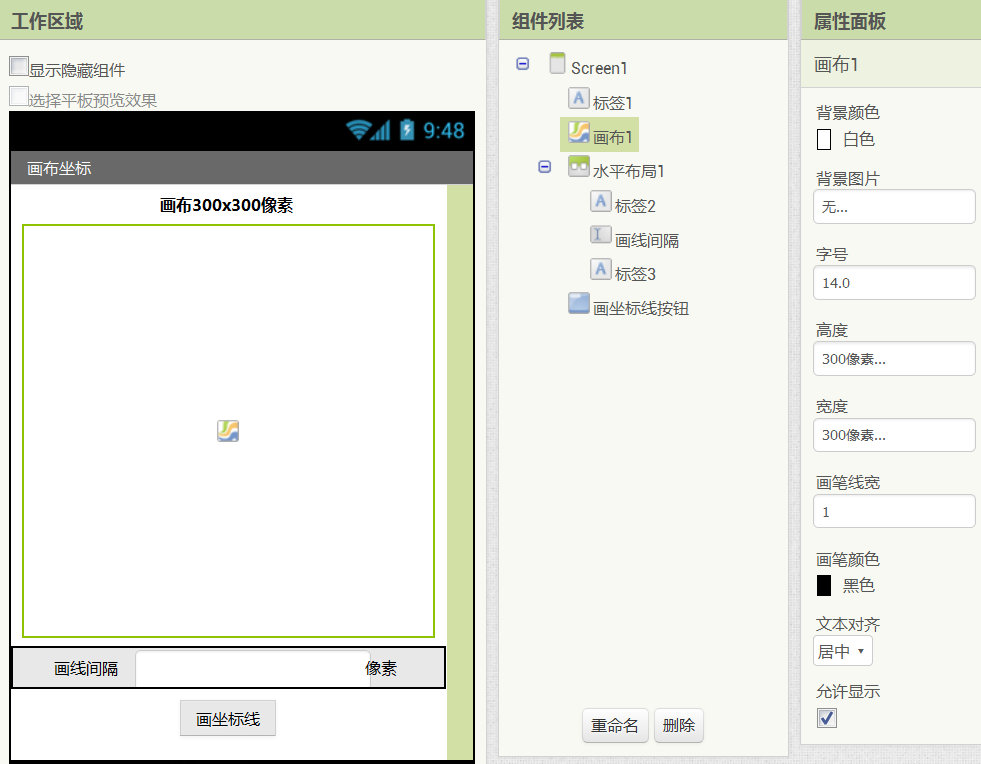Viewport: 981px width, 764px height.
Task: Click the 属性面板 panel header
Action: [x=891, y=20]
